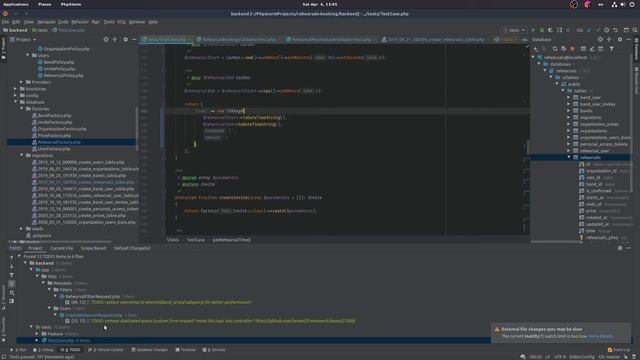Screen dimensions: 640x360
Task: Click the filter icon in TODO side toolbar
Action: pyautogui.click(x=11, y=275)
